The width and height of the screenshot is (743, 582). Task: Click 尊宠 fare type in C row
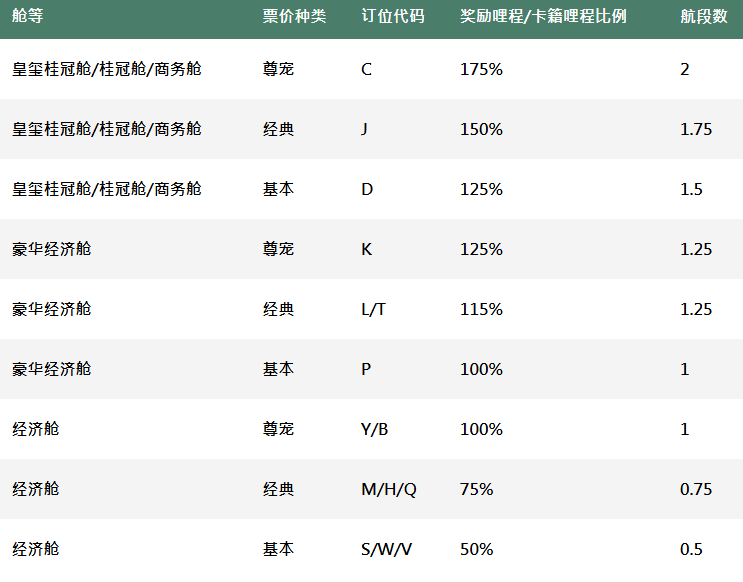pos(278,69)
